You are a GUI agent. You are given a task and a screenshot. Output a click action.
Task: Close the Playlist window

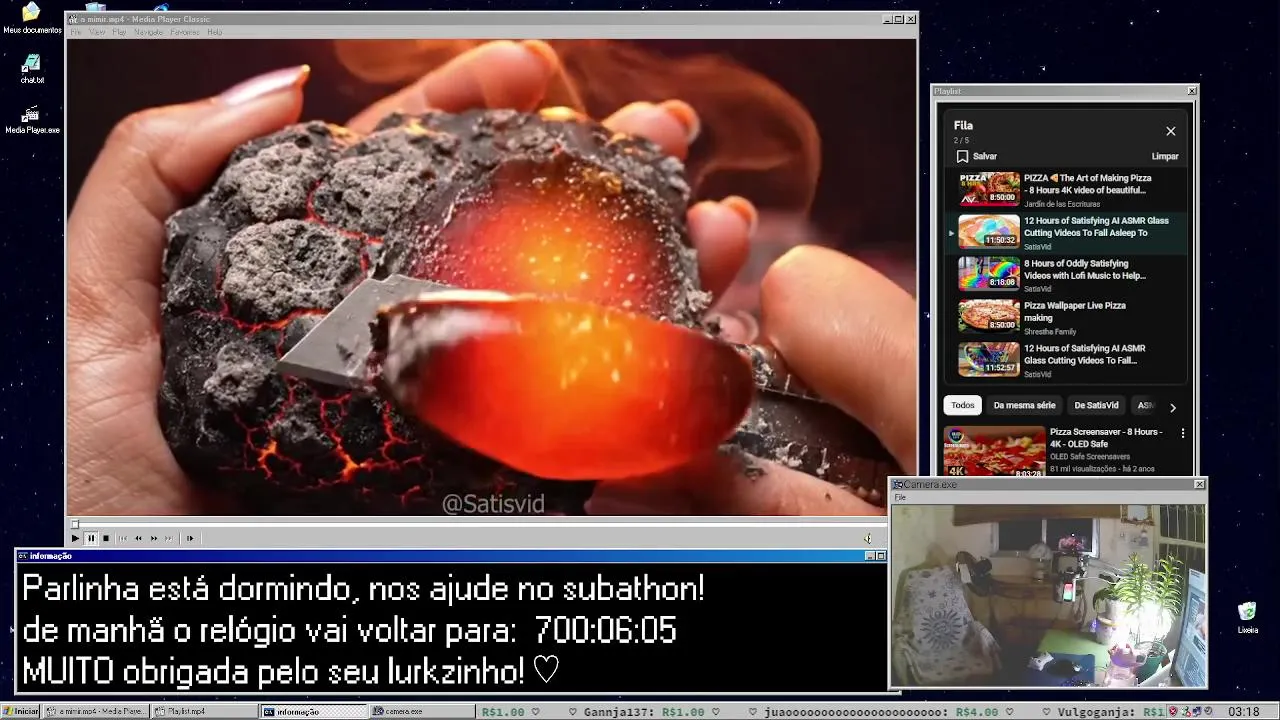(1191, 91)
